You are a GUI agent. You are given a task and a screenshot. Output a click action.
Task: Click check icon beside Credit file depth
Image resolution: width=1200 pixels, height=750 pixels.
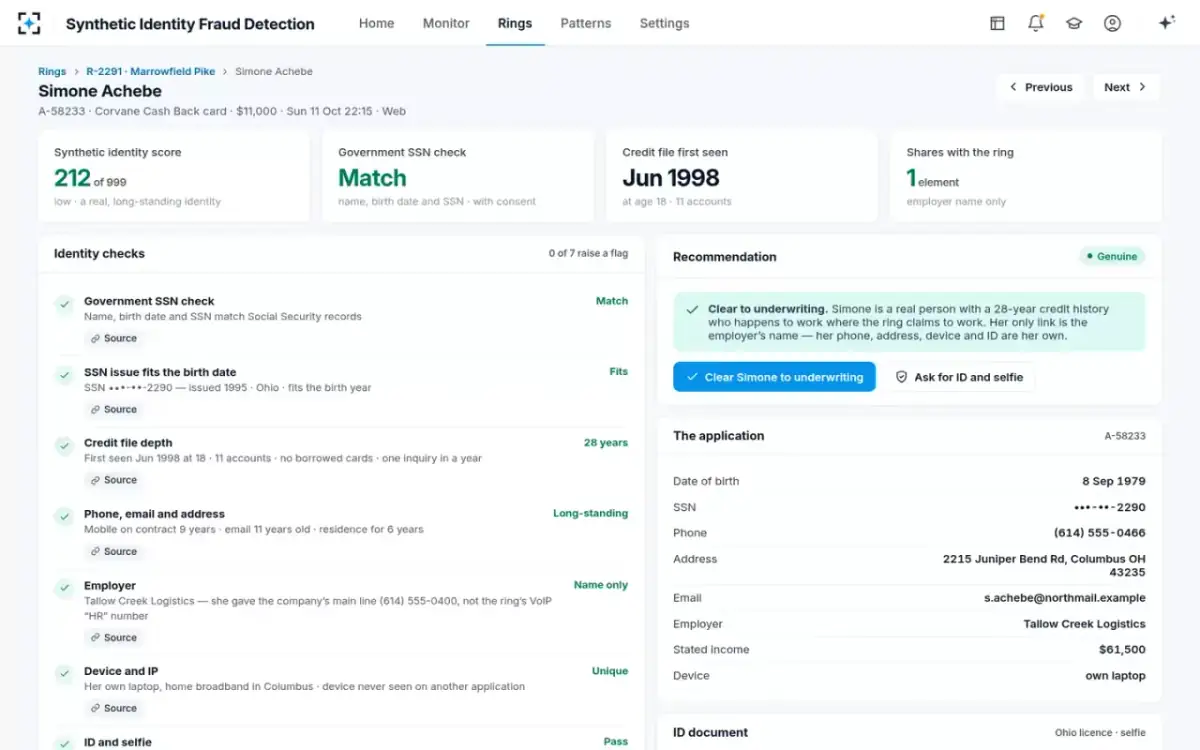[x=64, y=445]
